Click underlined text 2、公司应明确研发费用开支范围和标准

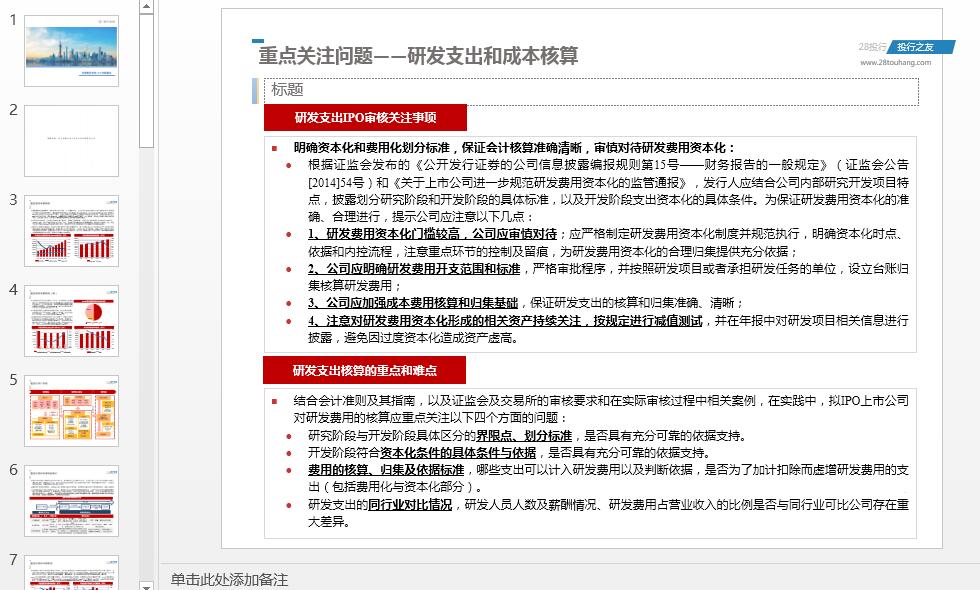[x=414, y=269]
